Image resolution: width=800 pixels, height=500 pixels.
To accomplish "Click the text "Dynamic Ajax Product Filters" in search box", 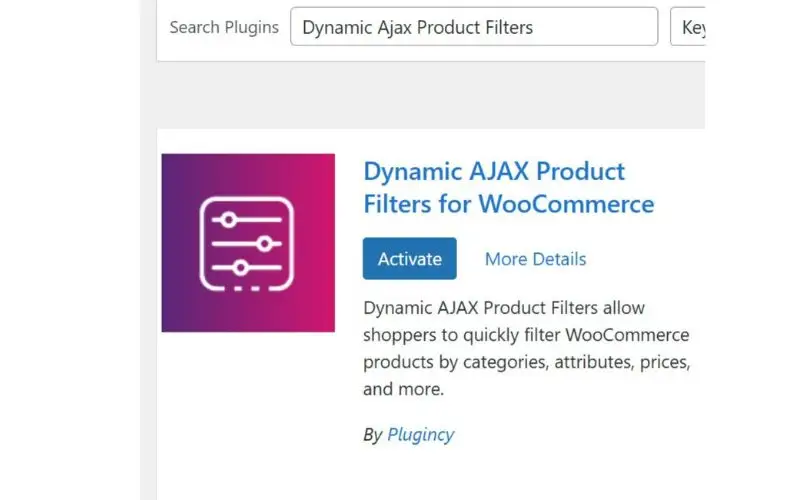I will pos(417,27).
